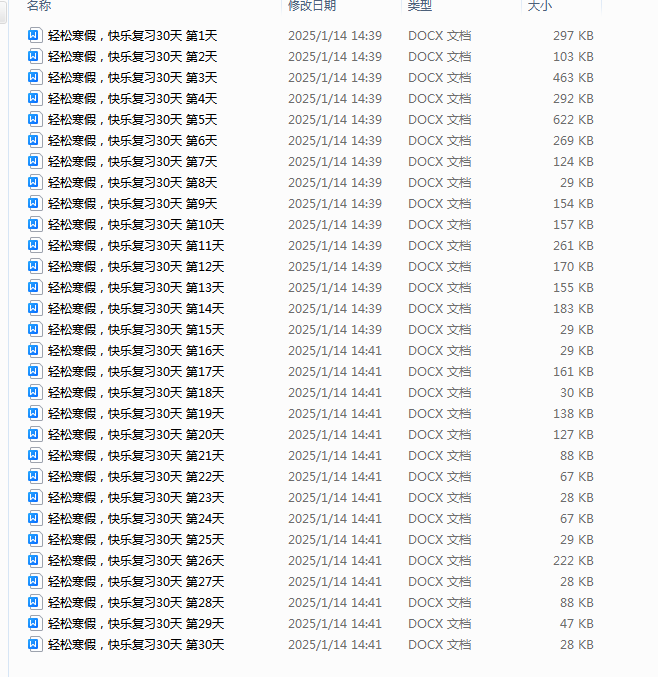Screen dimensions: 658x677
Task: Click the document icon for 第10天 file
Action: 35,225
